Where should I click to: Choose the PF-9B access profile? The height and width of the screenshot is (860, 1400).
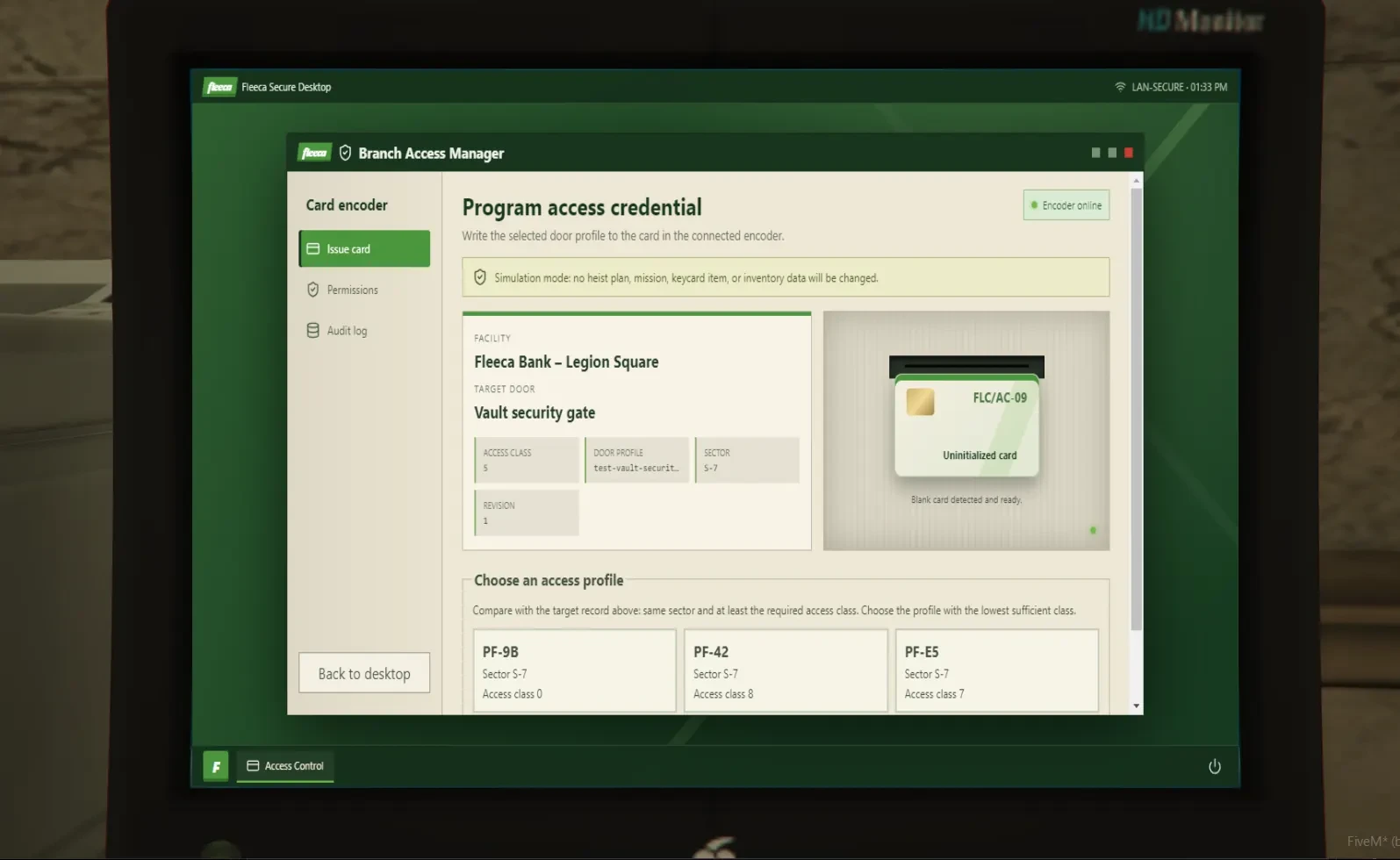(575, 670)
